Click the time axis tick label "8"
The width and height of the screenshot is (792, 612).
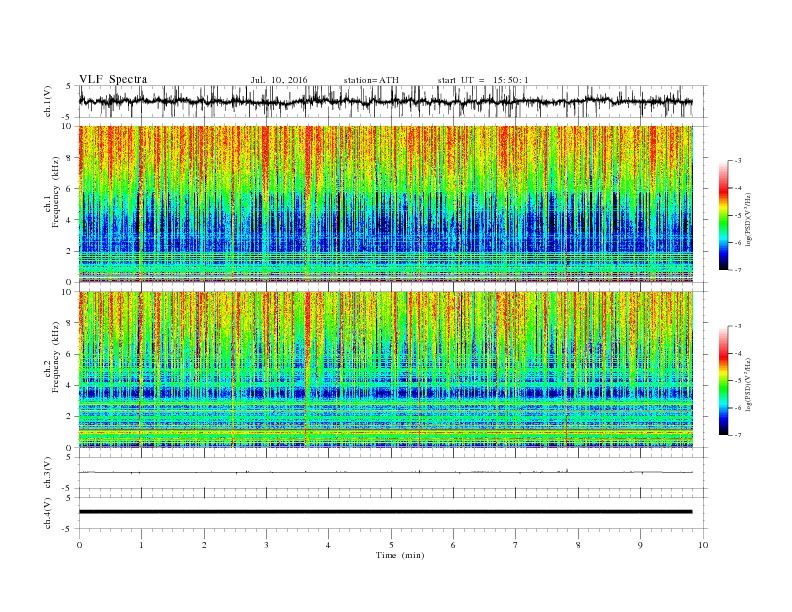[x=578, y=545]
